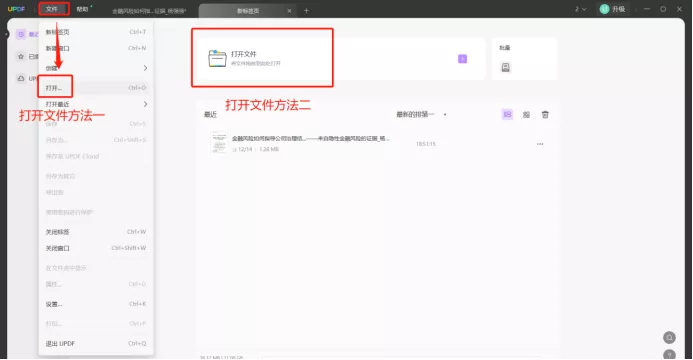Open the recent 金融风险 PDF thumbnail

pyautogui.click(x=219, y=143)
